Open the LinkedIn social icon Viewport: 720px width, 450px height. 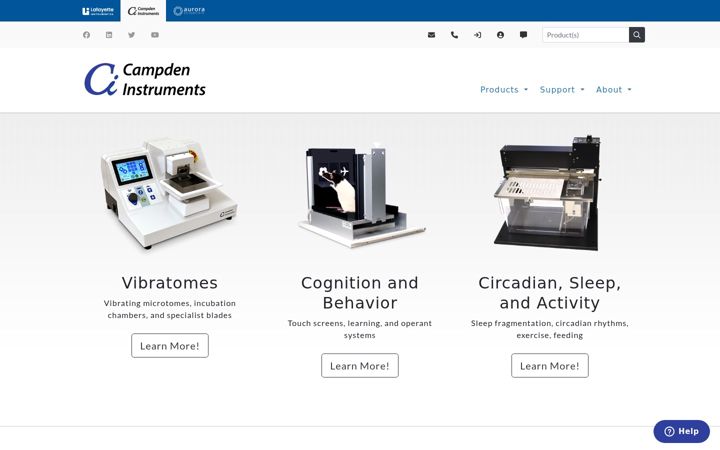109,35
